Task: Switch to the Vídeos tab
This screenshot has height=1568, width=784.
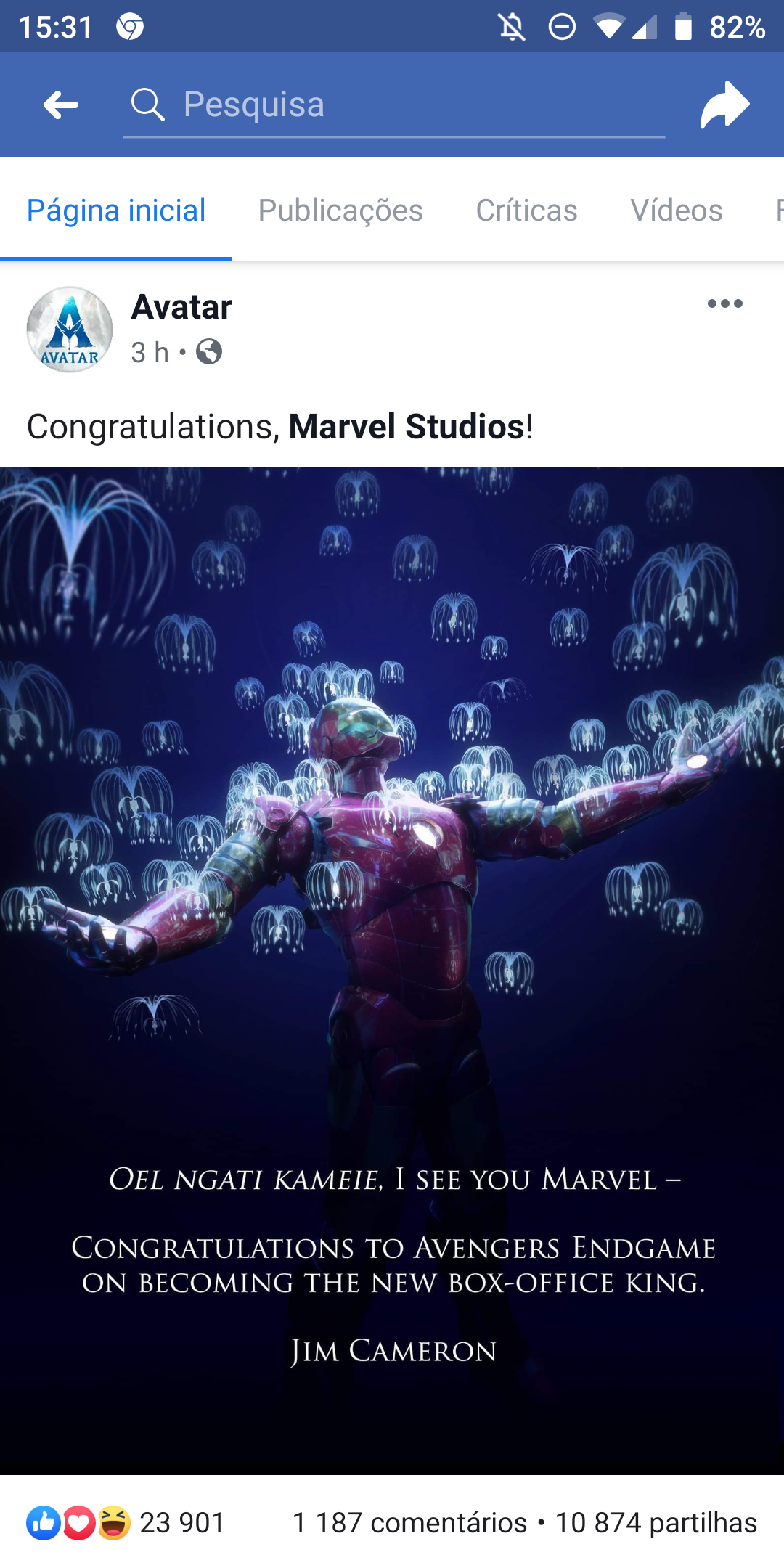Action: pos(677,211)
